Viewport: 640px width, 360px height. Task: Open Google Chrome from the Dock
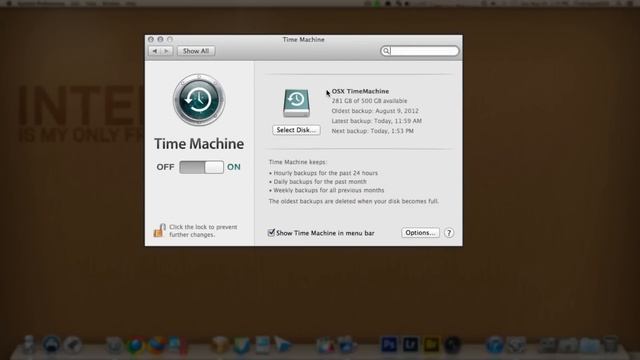pos(136,345)
